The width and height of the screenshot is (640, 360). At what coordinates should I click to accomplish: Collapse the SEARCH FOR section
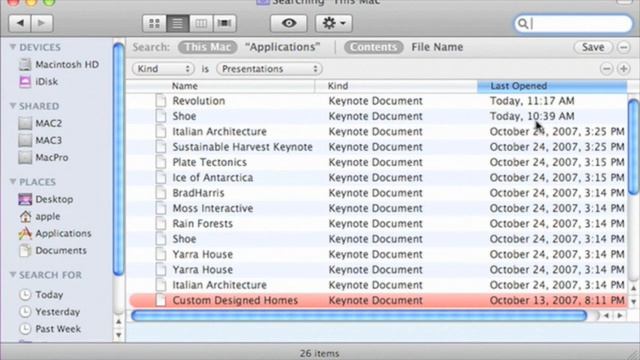13,275
